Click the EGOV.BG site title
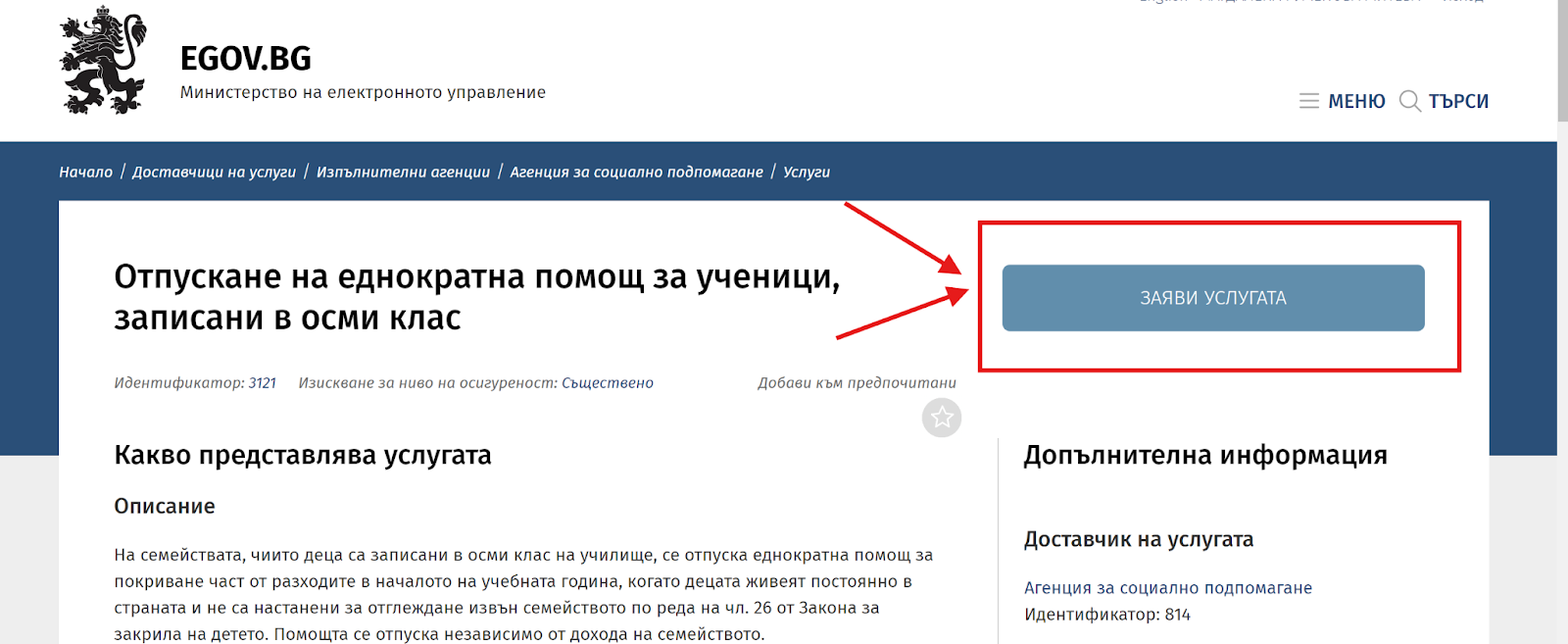The width and height of the screenshot is (1568, 644). pos(246,59)
